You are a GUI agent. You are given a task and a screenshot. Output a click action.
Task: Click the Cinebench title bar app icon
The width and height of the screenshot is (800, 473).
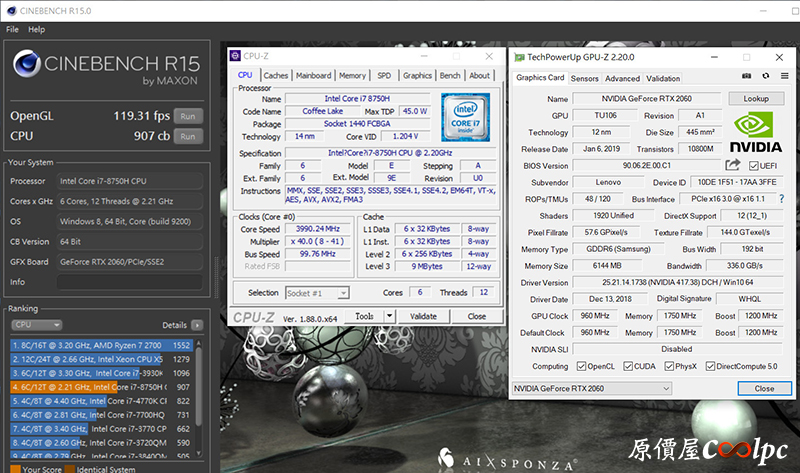(11, 10)
